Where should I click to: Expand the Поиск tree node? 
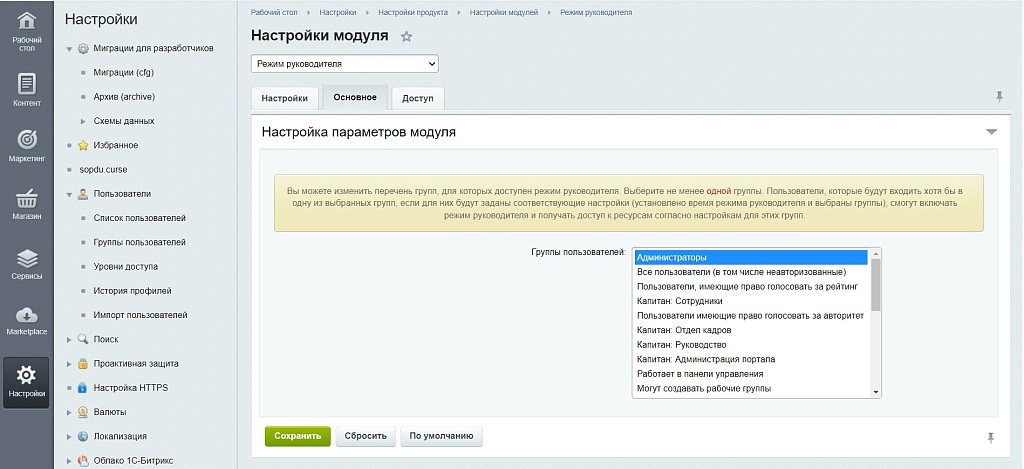click(70, 340)
